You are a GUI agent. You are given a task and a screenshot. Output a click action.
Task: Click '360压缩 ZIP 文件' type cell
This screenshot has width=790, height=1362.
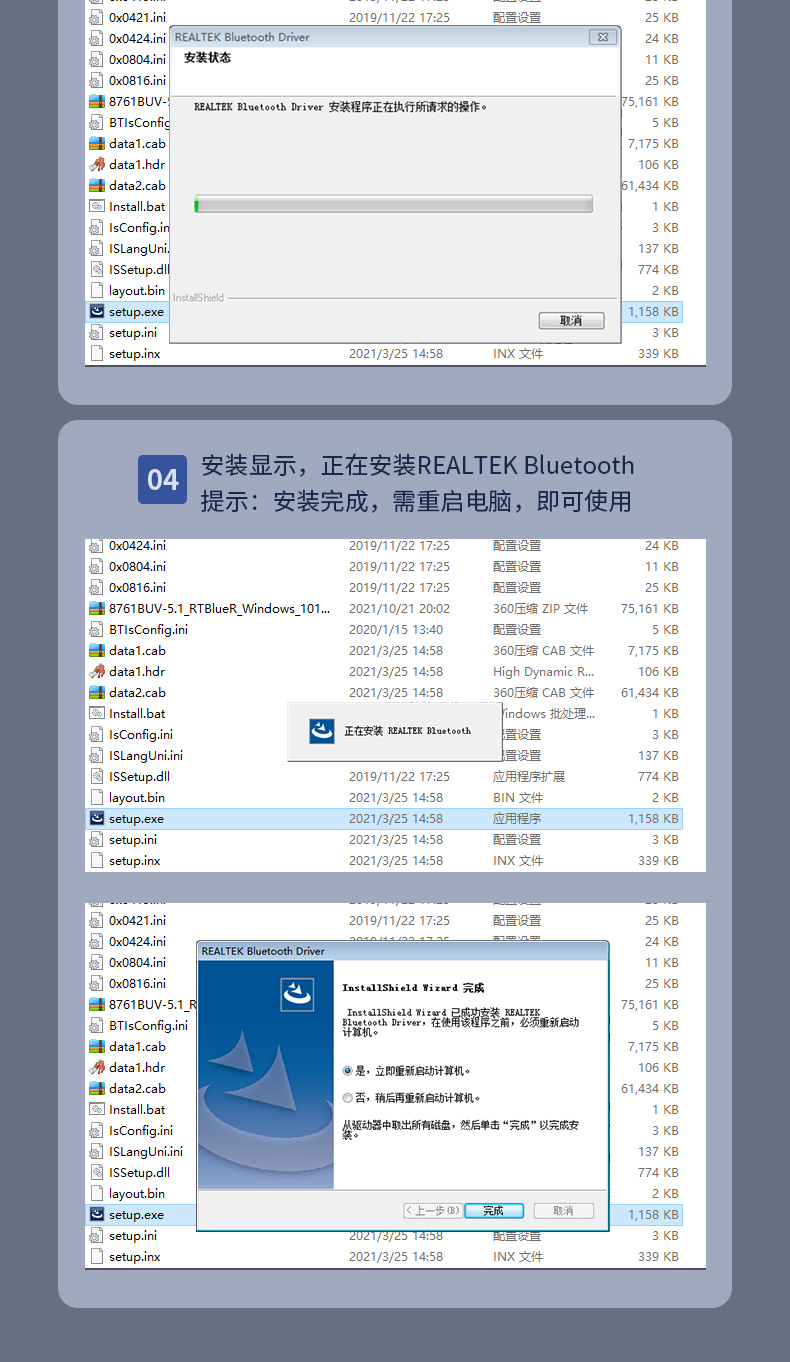[540, 608]
